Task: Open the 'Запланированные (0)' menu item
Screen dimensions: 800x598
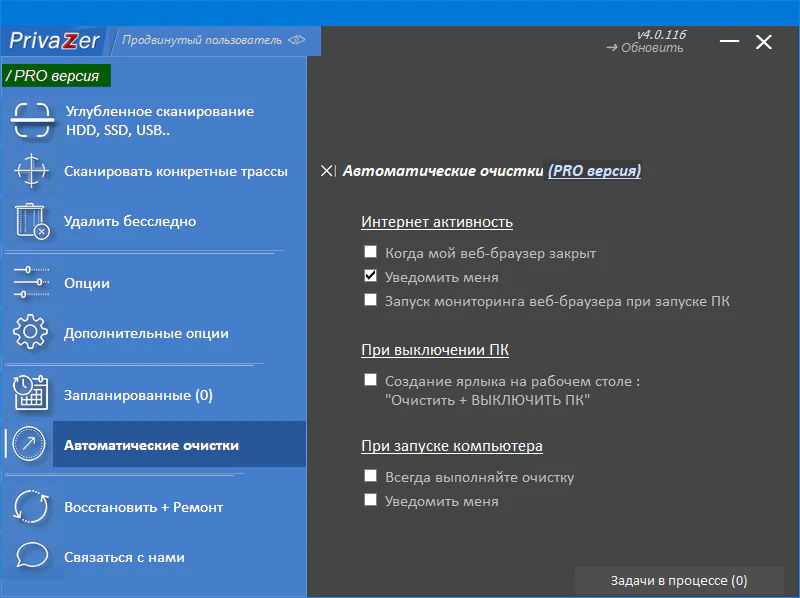Action: [x=138, y=395]
